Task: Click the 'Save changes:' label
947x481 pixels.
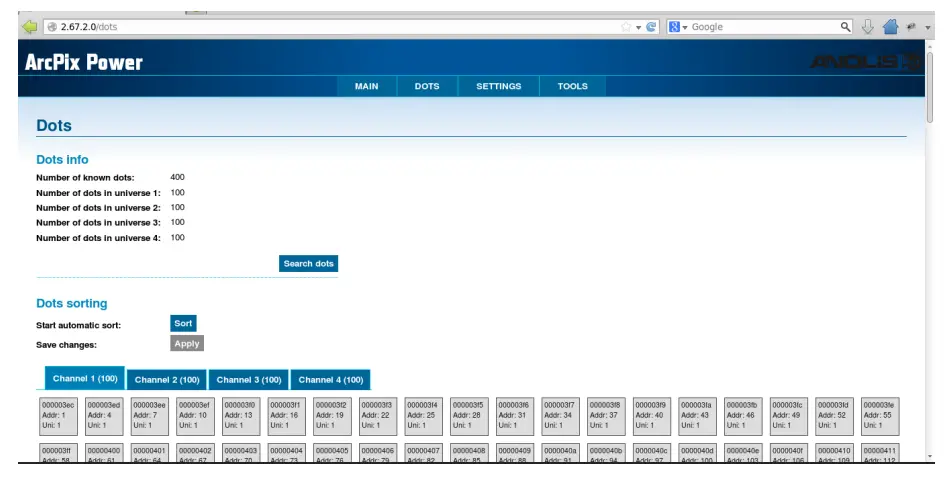Action: coord(66,345)
